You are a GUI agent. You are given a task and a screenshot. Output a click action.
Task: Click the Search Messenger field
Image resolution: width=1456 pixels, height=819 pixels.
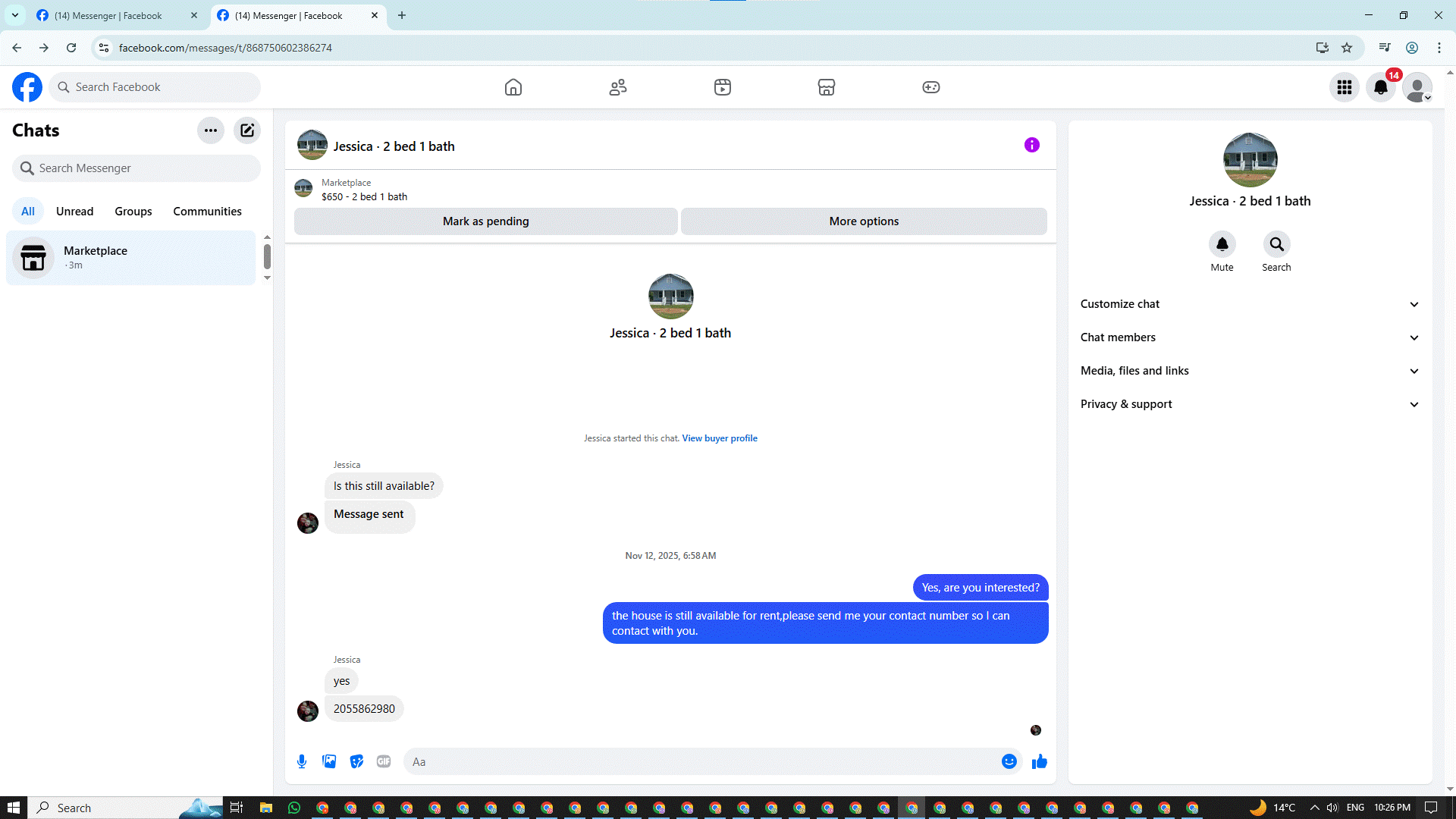pos(136,168)
